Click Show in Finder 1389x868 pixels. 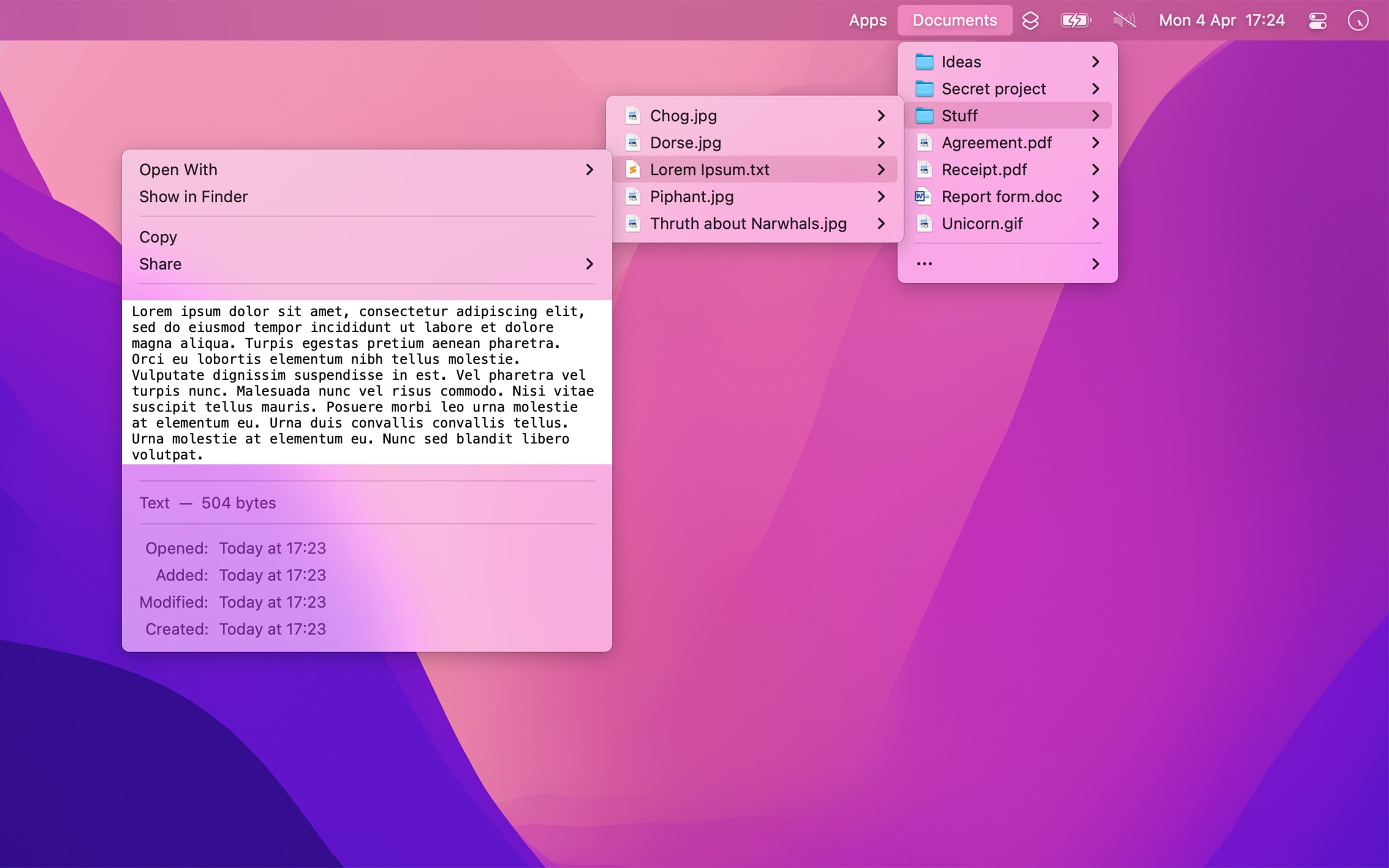click(x=194, y=196)
